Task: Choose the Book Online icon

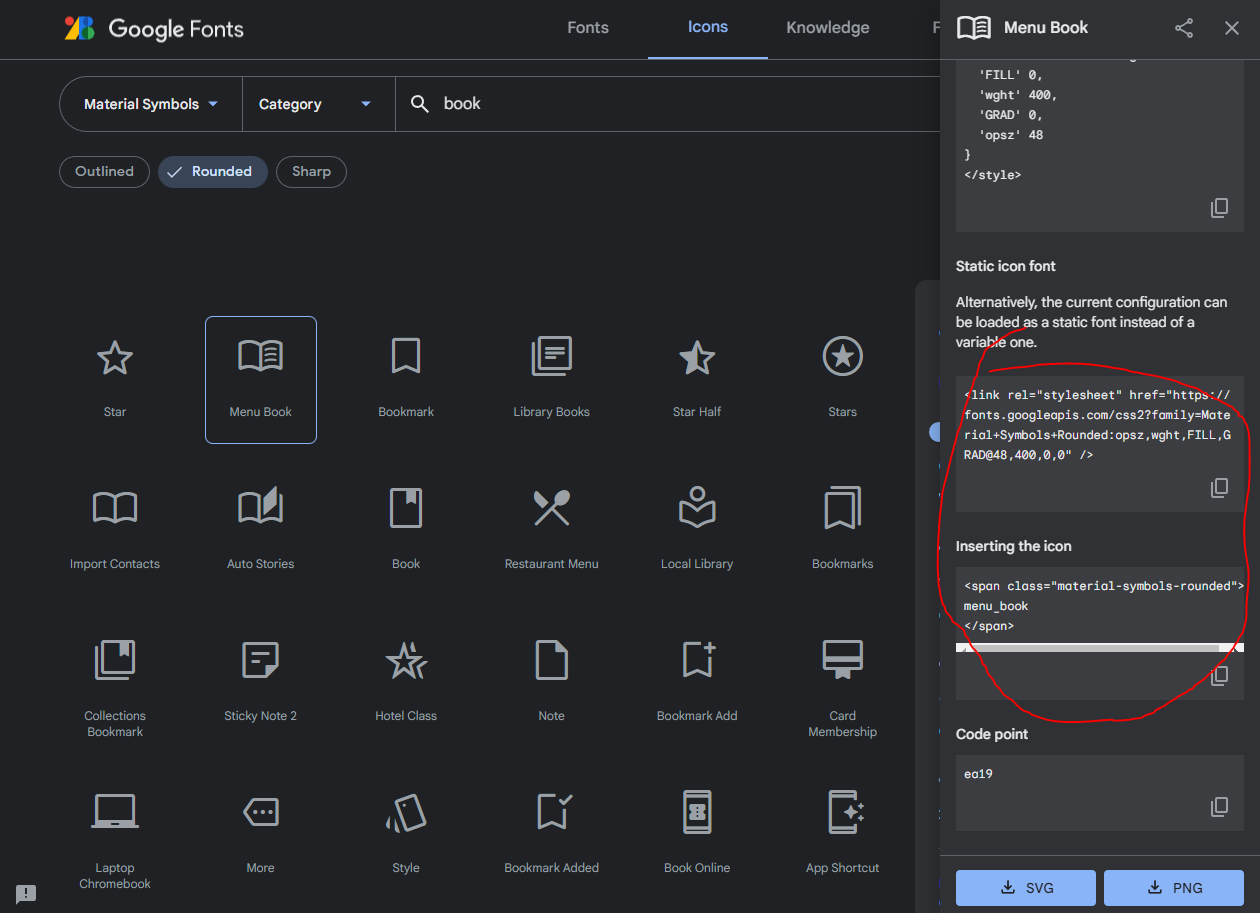Action: (697, 812)
